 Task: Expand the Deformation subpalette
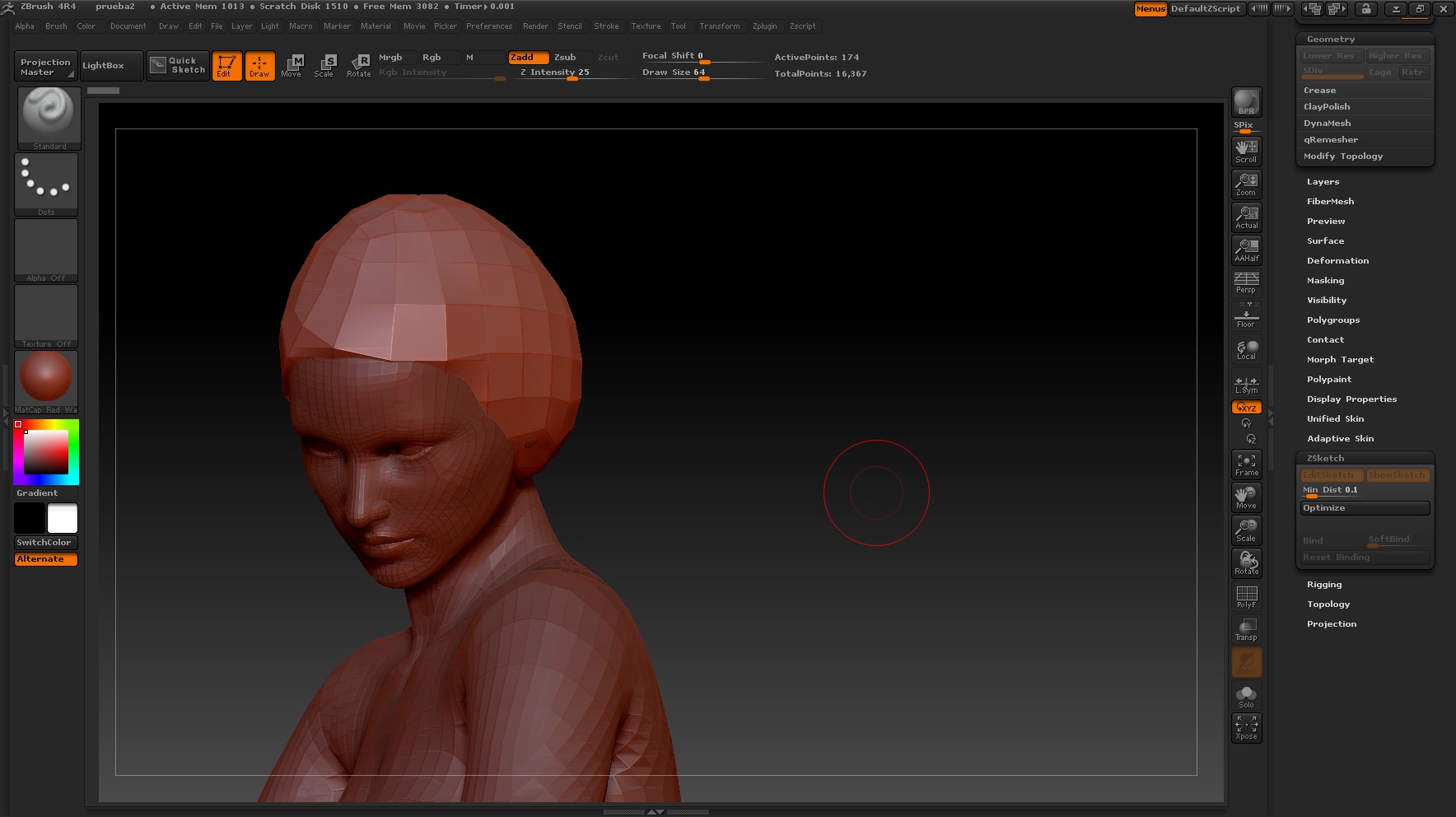[x=1337, y=261]
